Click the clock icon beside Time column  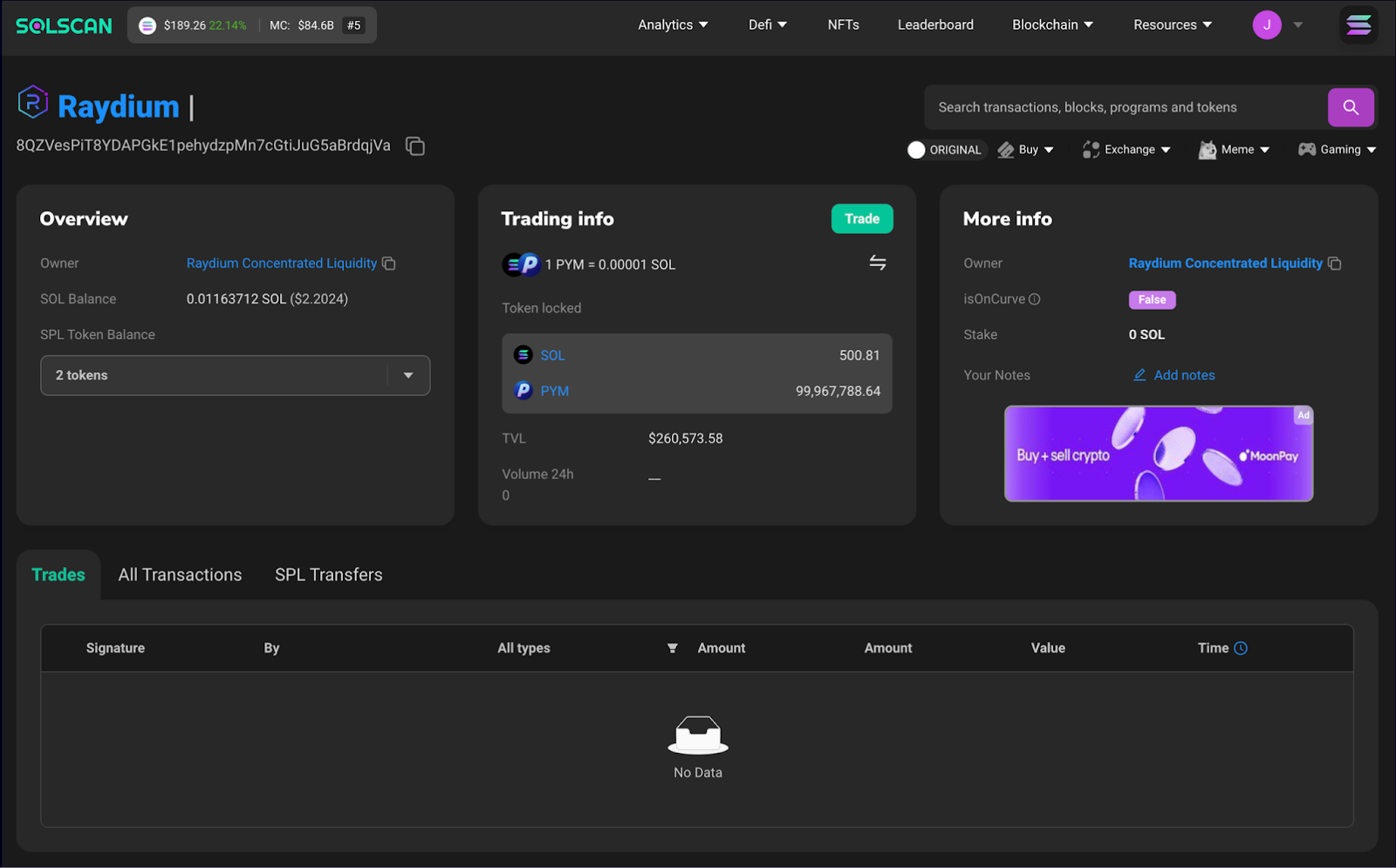tap(1241, 648)
